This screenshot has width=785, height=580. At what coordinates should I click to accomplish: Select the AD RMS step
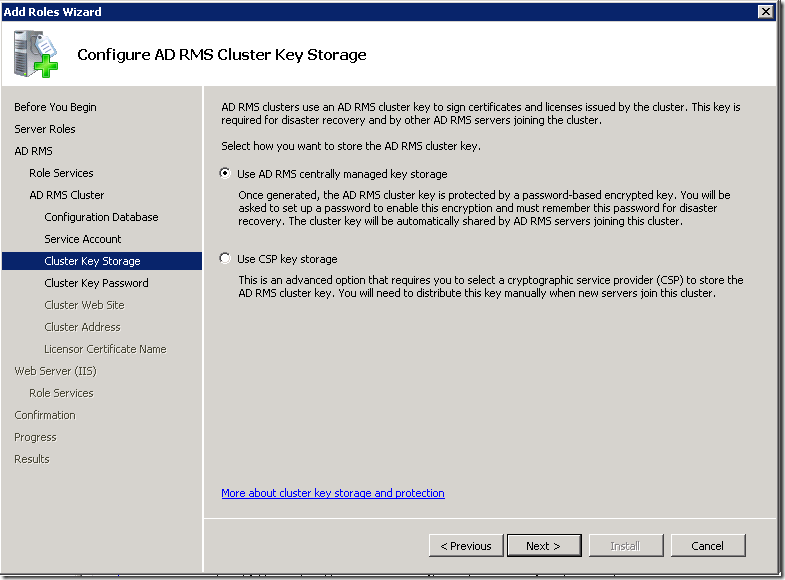pos(33,151)
